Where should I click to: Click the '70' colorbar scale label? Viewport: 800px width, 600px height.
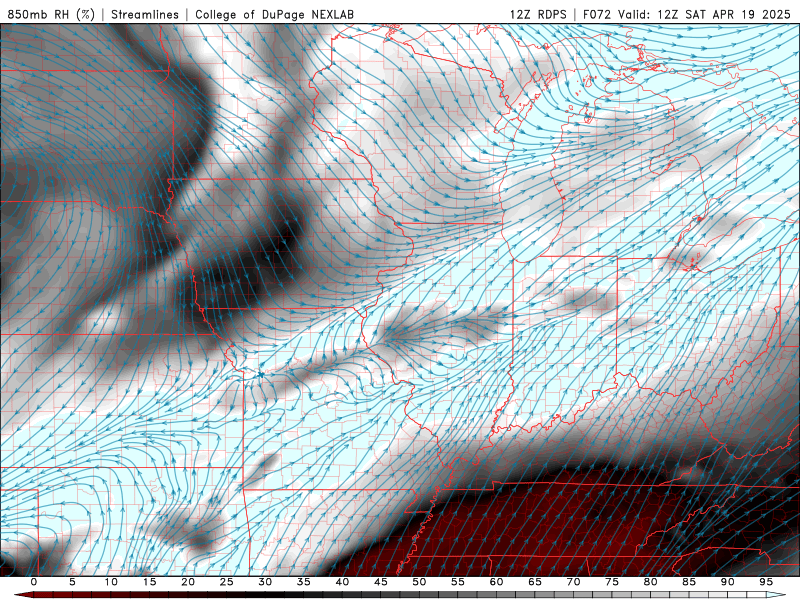point(573,582)
